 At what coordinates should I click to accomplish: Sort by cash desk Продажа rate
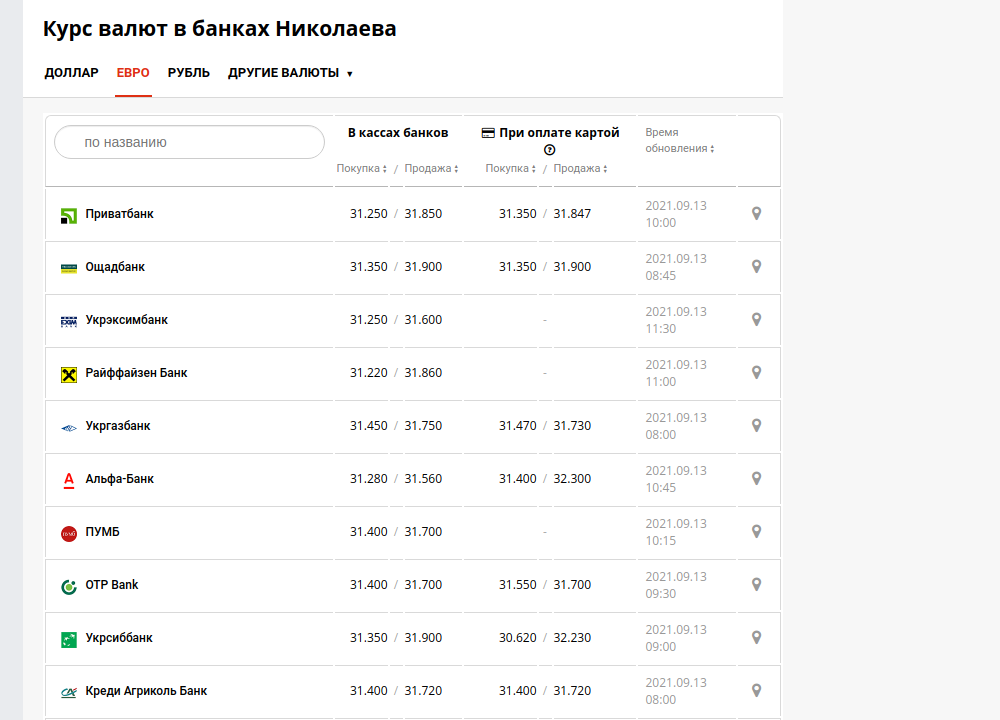[x=432, y=168]
